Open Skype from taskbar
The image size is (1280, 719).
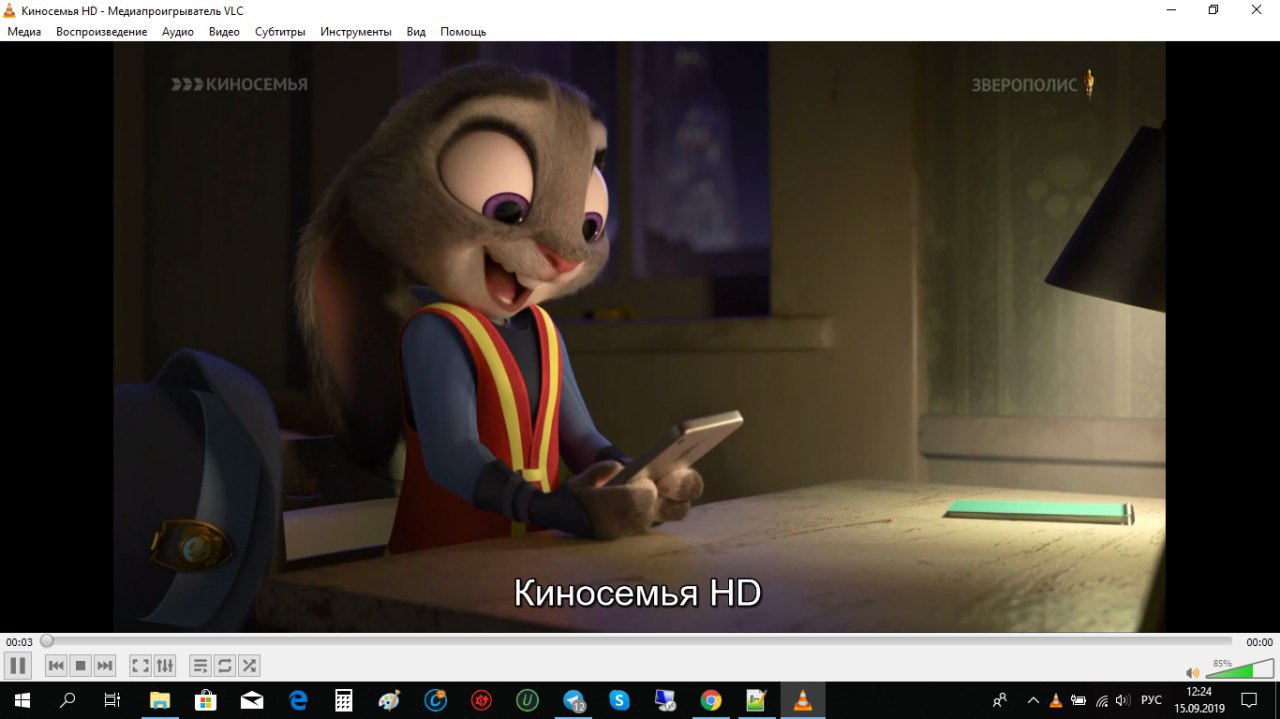[619, 700]
